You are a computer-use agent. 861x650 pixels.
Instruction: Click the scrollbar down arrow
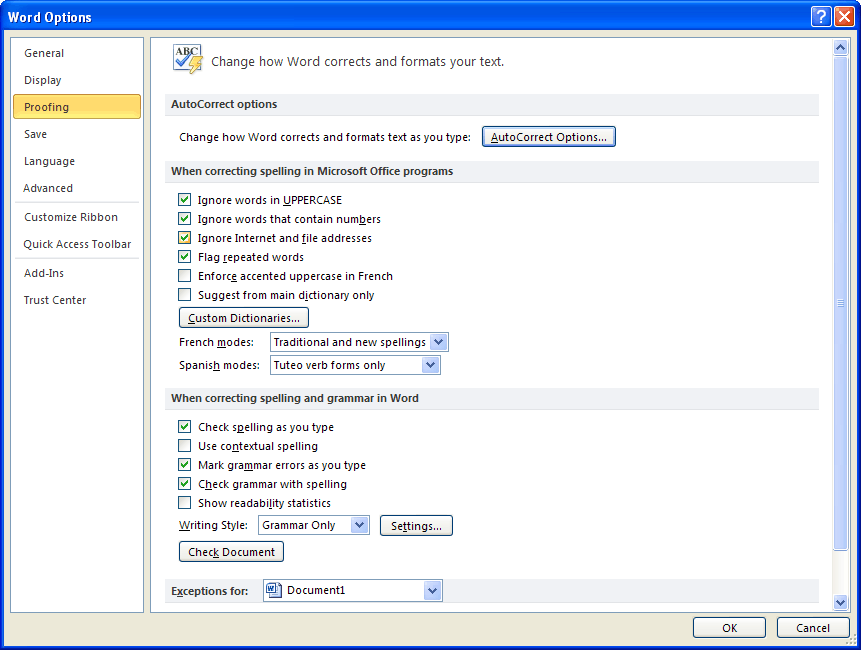[x=840, y=602]
